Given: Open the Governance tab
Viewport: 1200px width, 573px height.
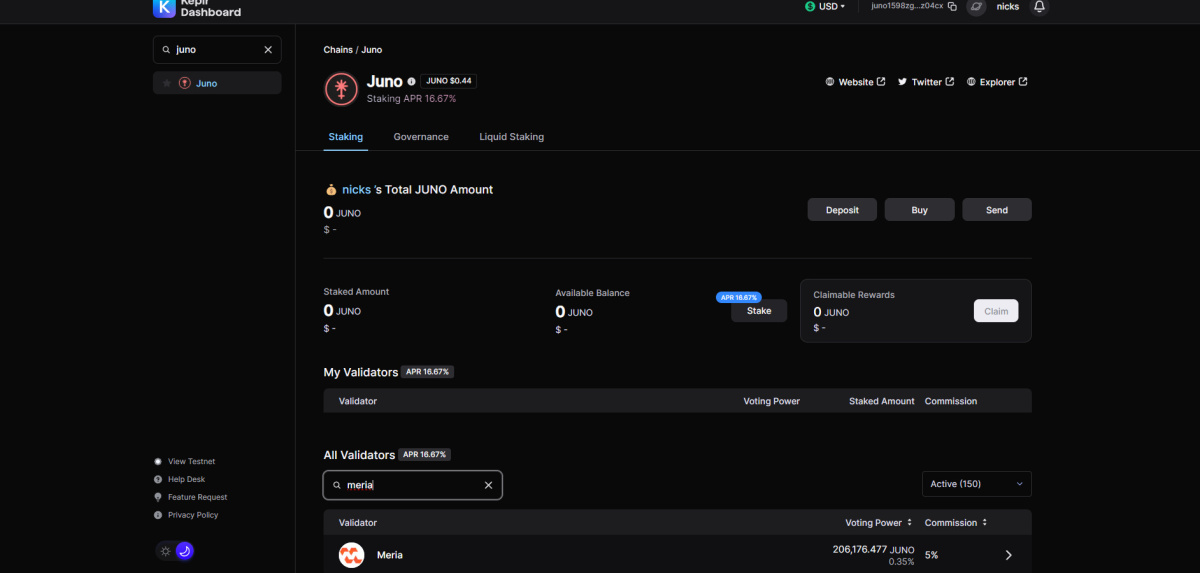Looking at the screenshot, I should coord(421,137).
